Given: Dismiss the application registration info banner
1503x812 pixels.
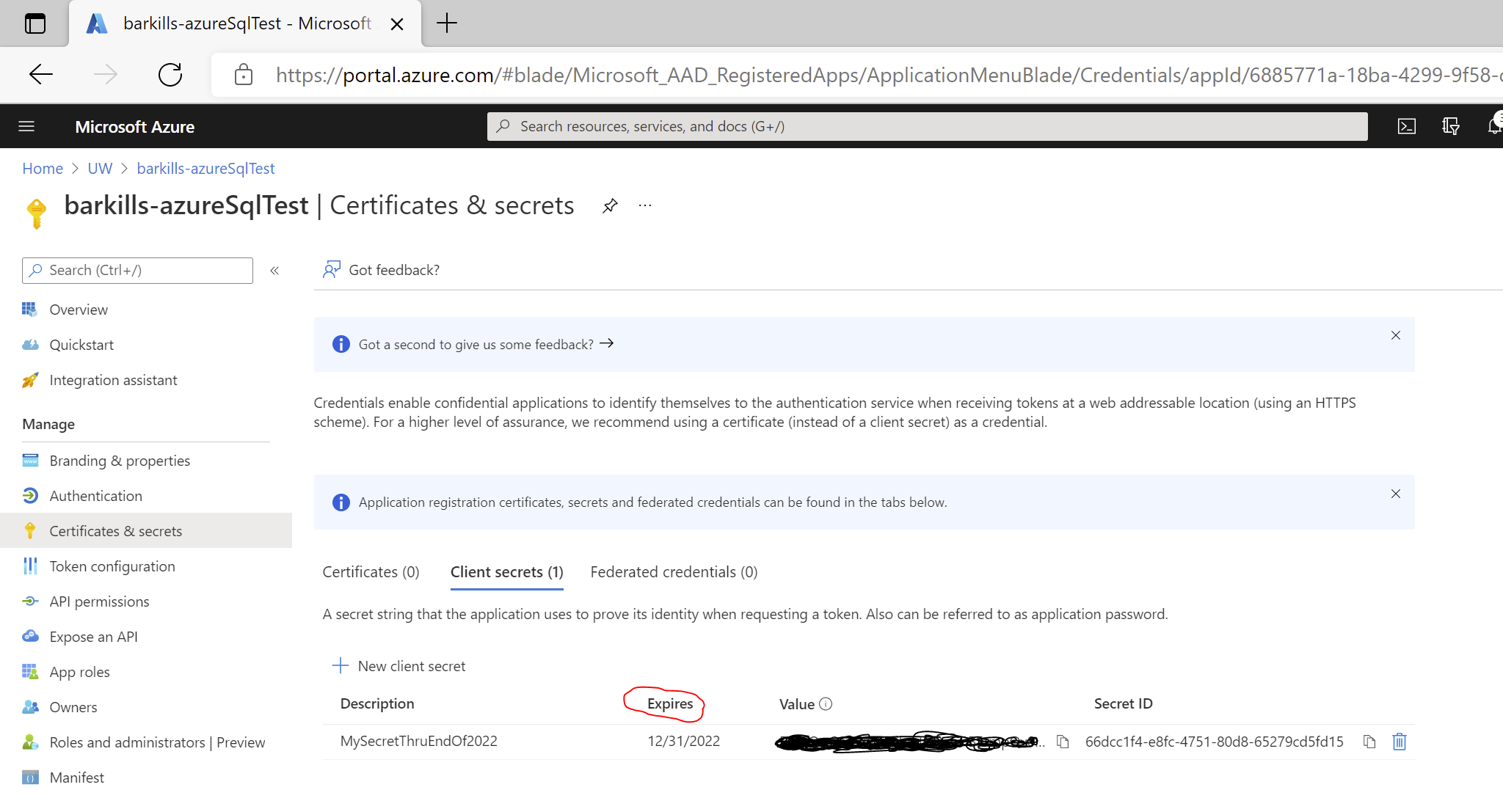Looking at the screenshot, I should coord(1396,494).
